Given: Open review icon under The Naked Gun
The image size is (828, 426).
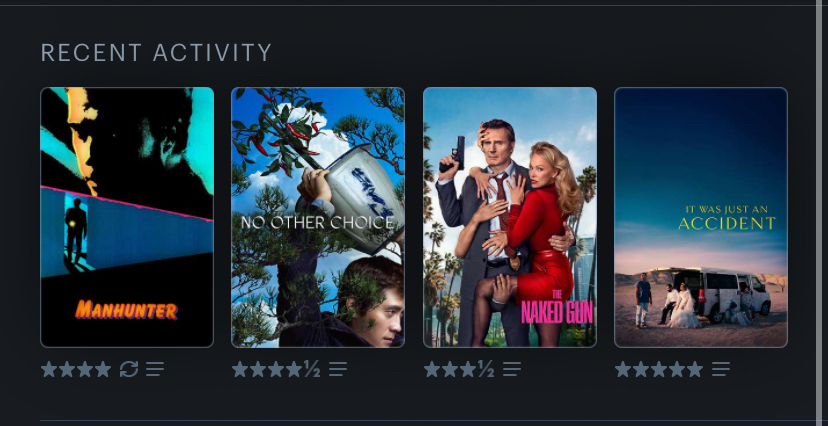Looking at the screenshot, I should [x=512, y=369].
